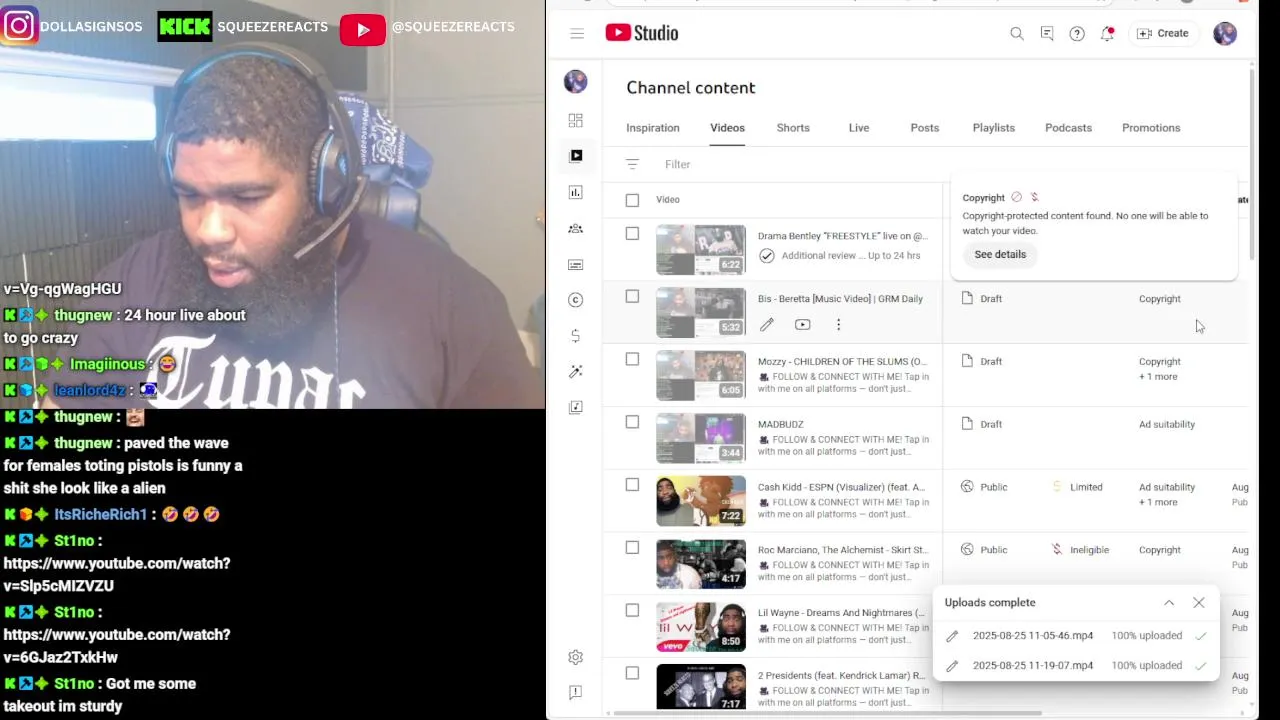
Task: Switch to the Playlists tab
Action: tap(994, 128)
